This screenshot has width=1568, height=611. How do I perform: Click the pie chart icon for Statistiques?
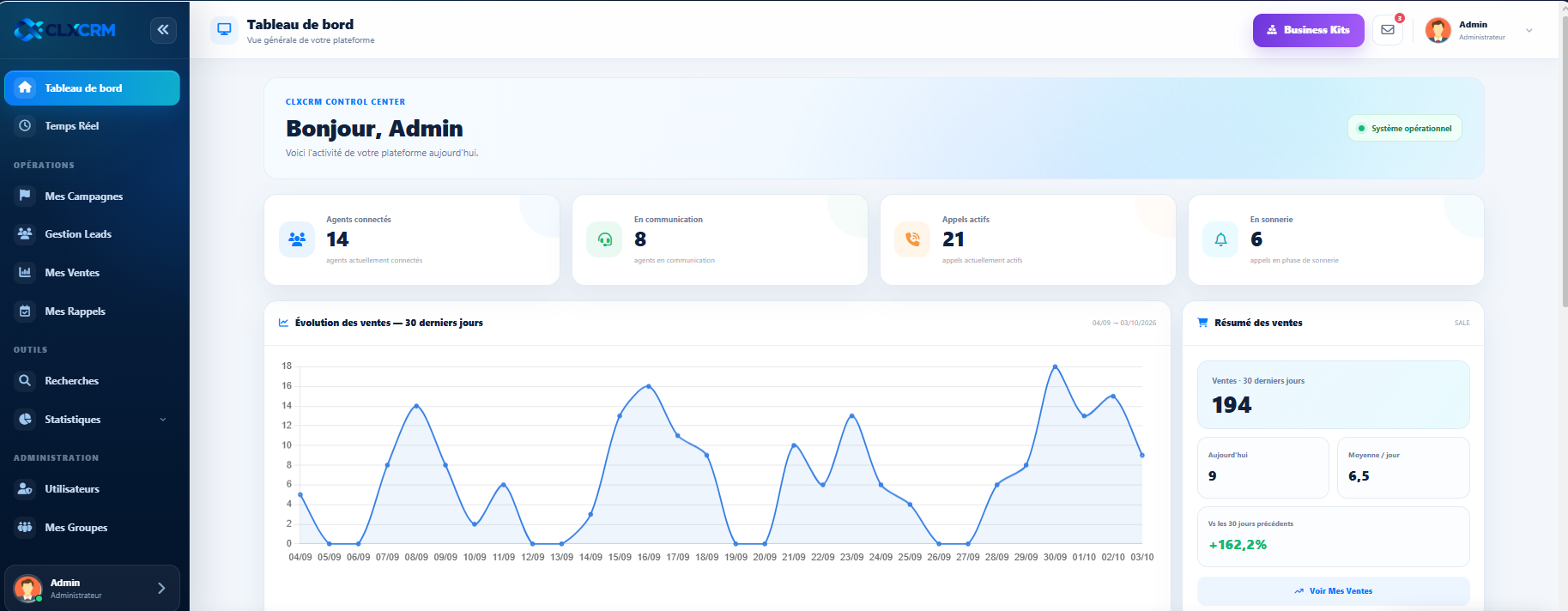click(x=25, y=419)
